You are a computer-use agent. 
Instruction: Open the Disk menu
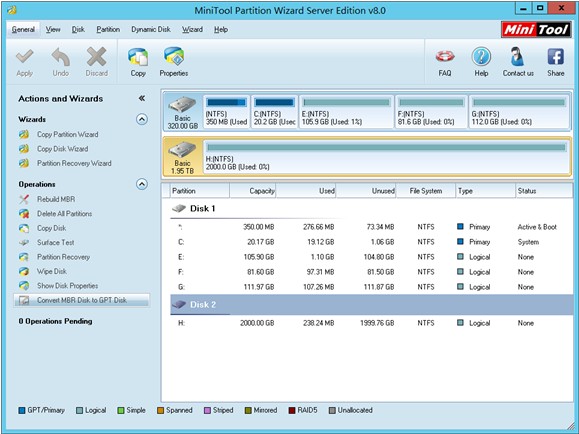(78, 29)
